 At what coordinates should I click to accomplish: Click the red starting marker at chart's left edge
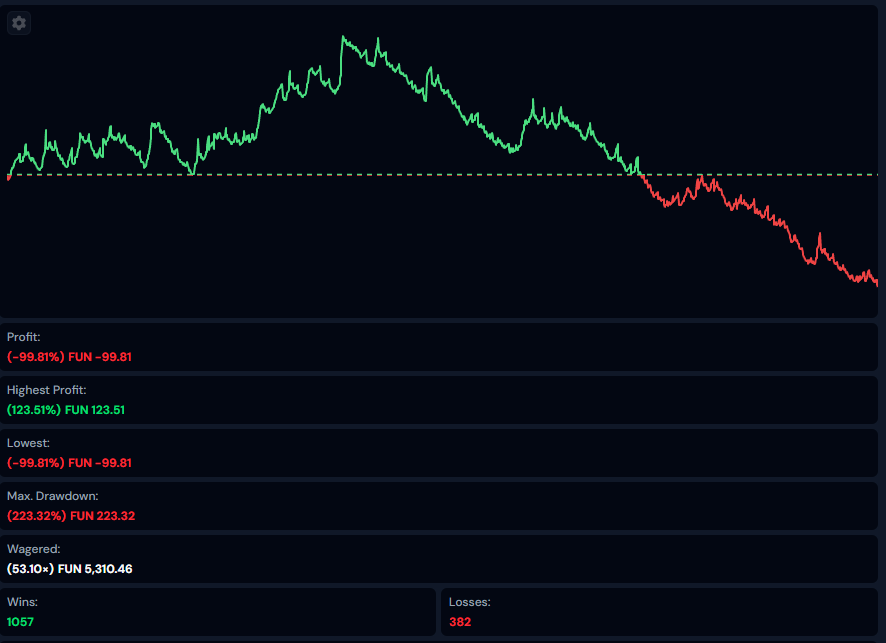pyautogui.click(x=8, y=177)
